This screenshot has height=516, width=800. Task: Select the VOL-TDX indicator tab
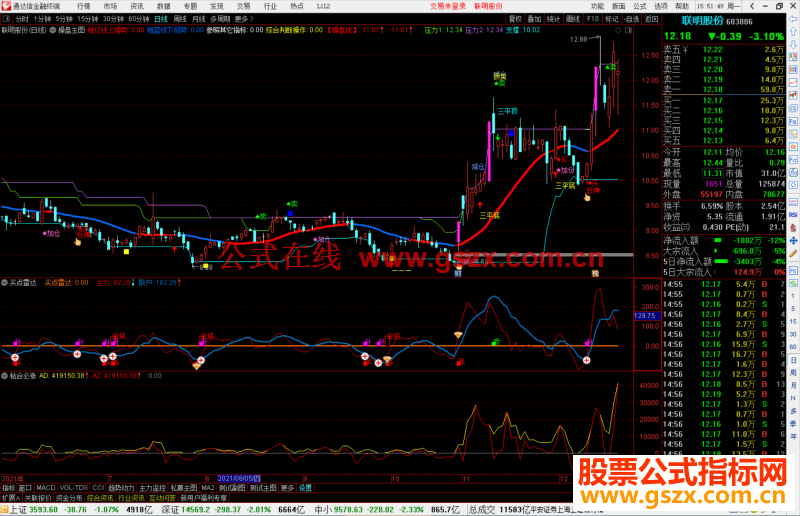pos(74,488)
